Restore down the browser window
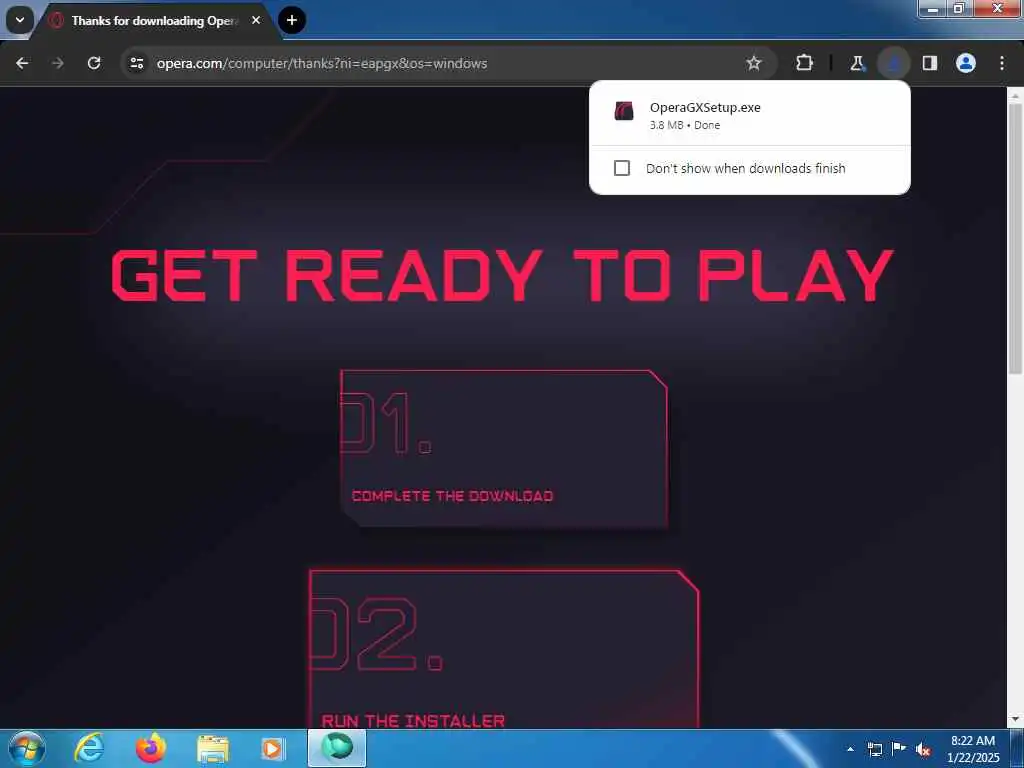 coord(959,8)
